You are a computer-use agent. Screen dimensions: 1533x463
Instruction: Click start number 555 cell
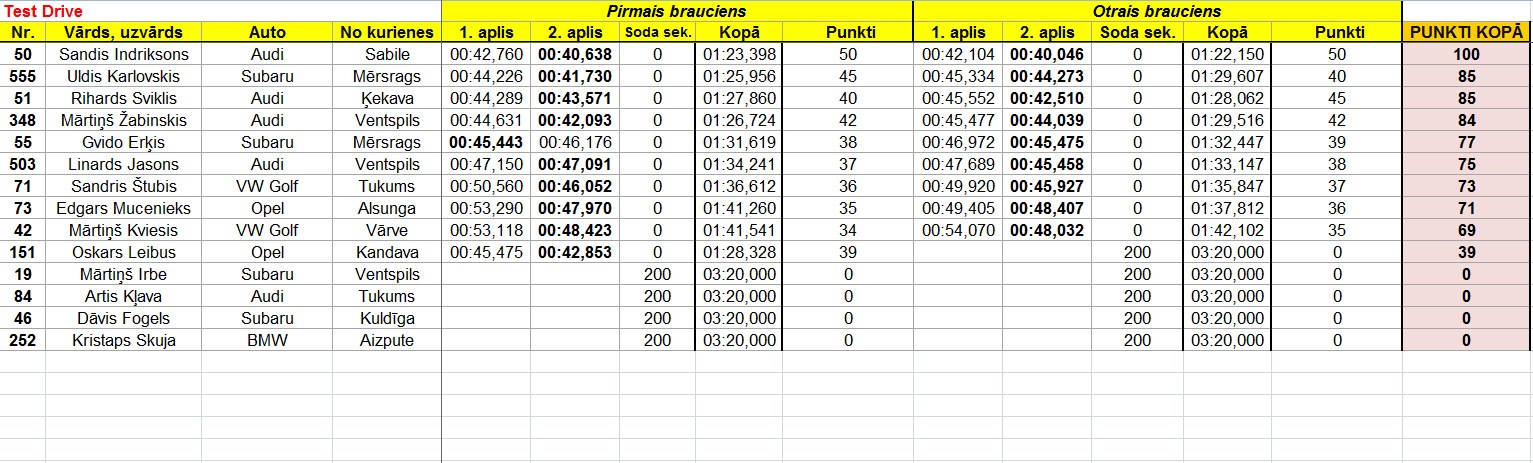coord(23,76)
